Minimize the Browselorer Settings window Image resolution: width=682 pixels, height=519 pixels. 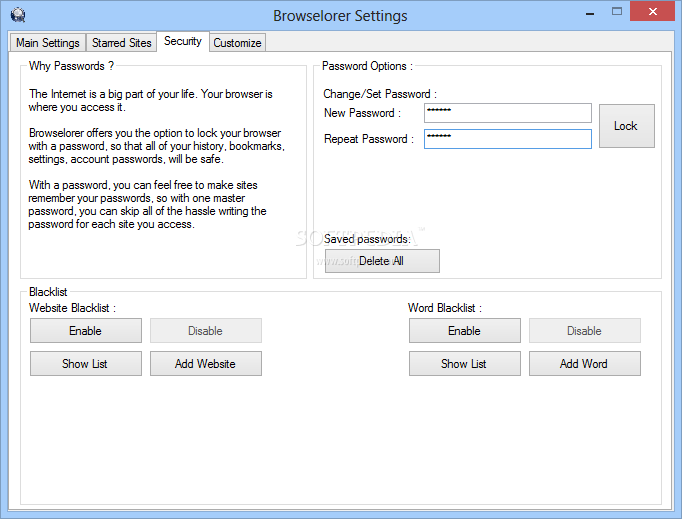point(590,13)
